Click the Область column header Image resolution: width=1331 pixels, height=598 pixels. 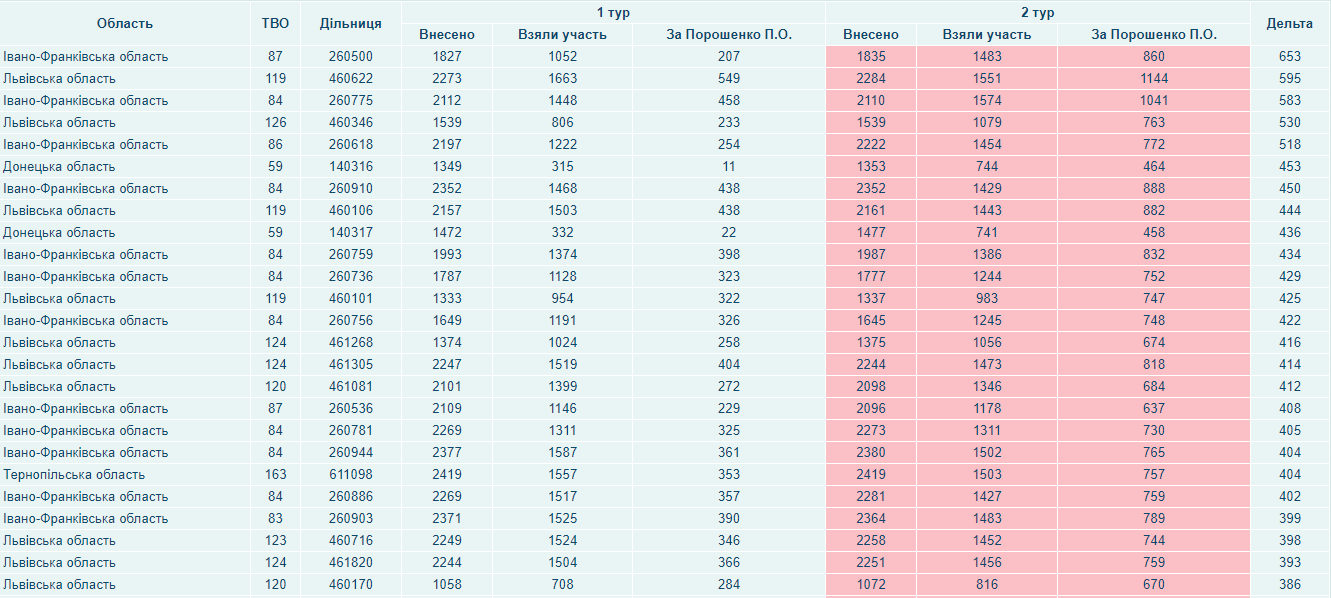point(125,23)
